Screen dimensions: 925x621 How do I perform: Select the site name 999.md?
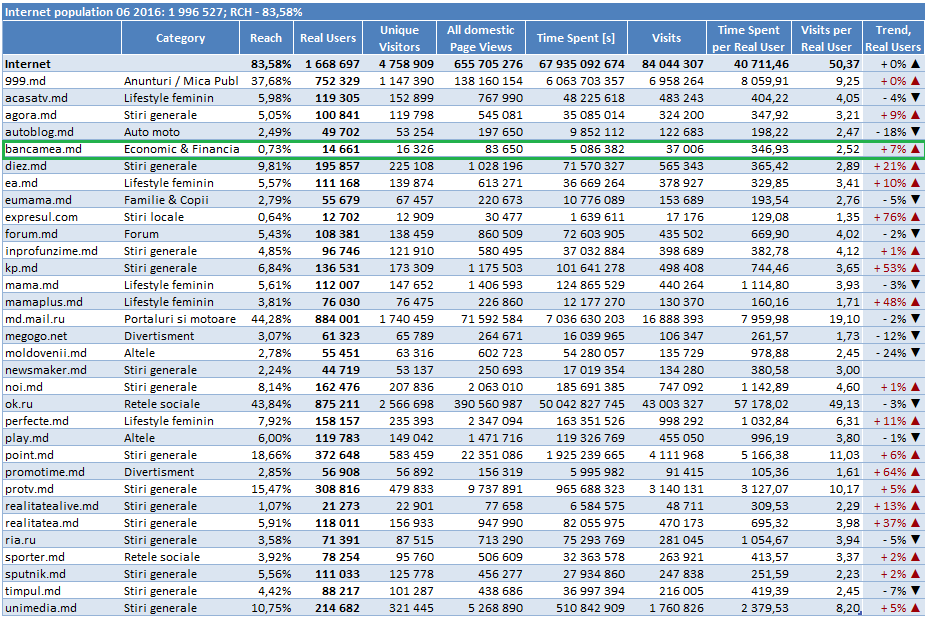point(25,81)
